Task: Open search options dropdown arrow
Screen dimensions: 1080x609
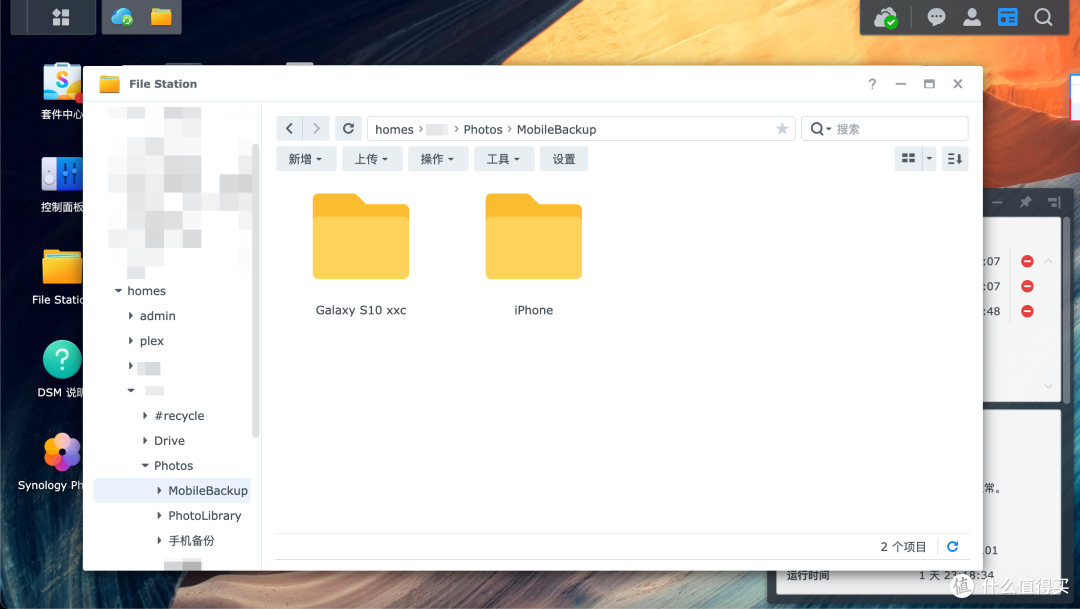Action: 829,129
